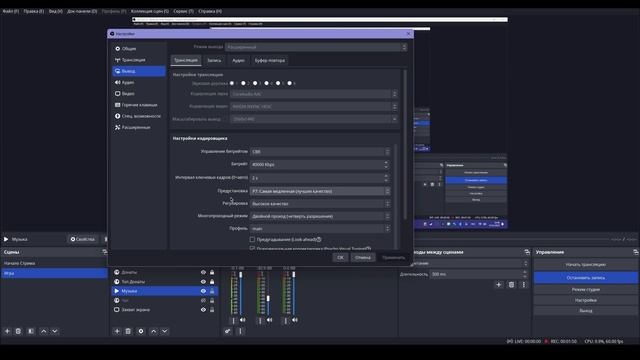This screenshot has width=640, height=360.
Task: Show the hidden Чат source
Action: tap(203, 300)
